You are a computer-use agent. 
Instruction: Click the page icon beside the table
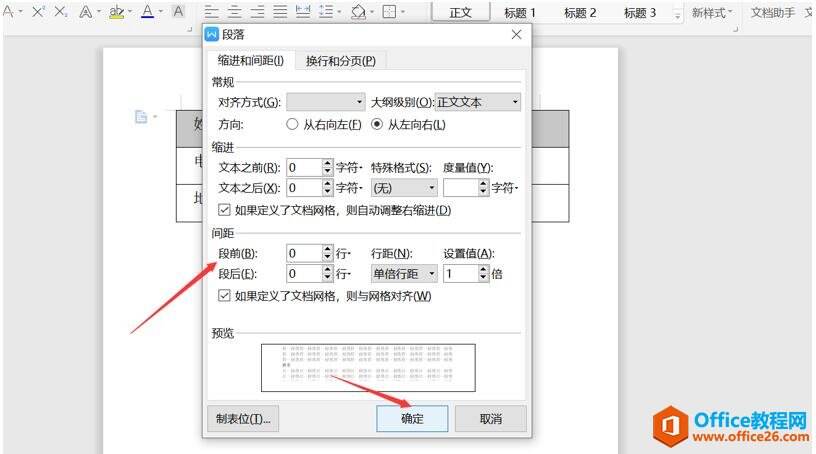[141, 117]
